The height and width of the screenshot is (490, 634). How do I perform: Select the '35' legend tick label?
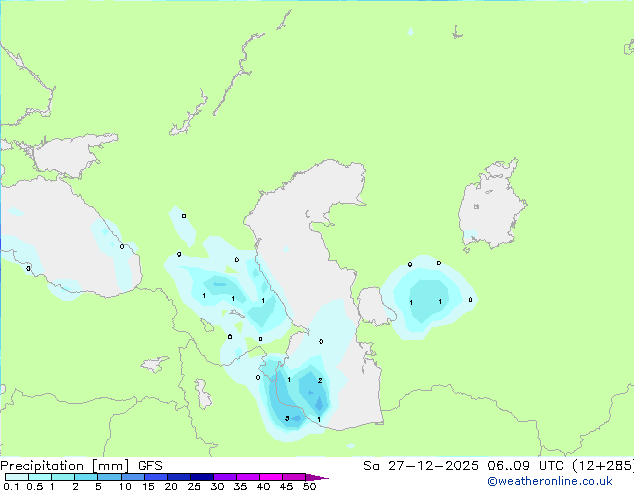click(x=240, y=486)
